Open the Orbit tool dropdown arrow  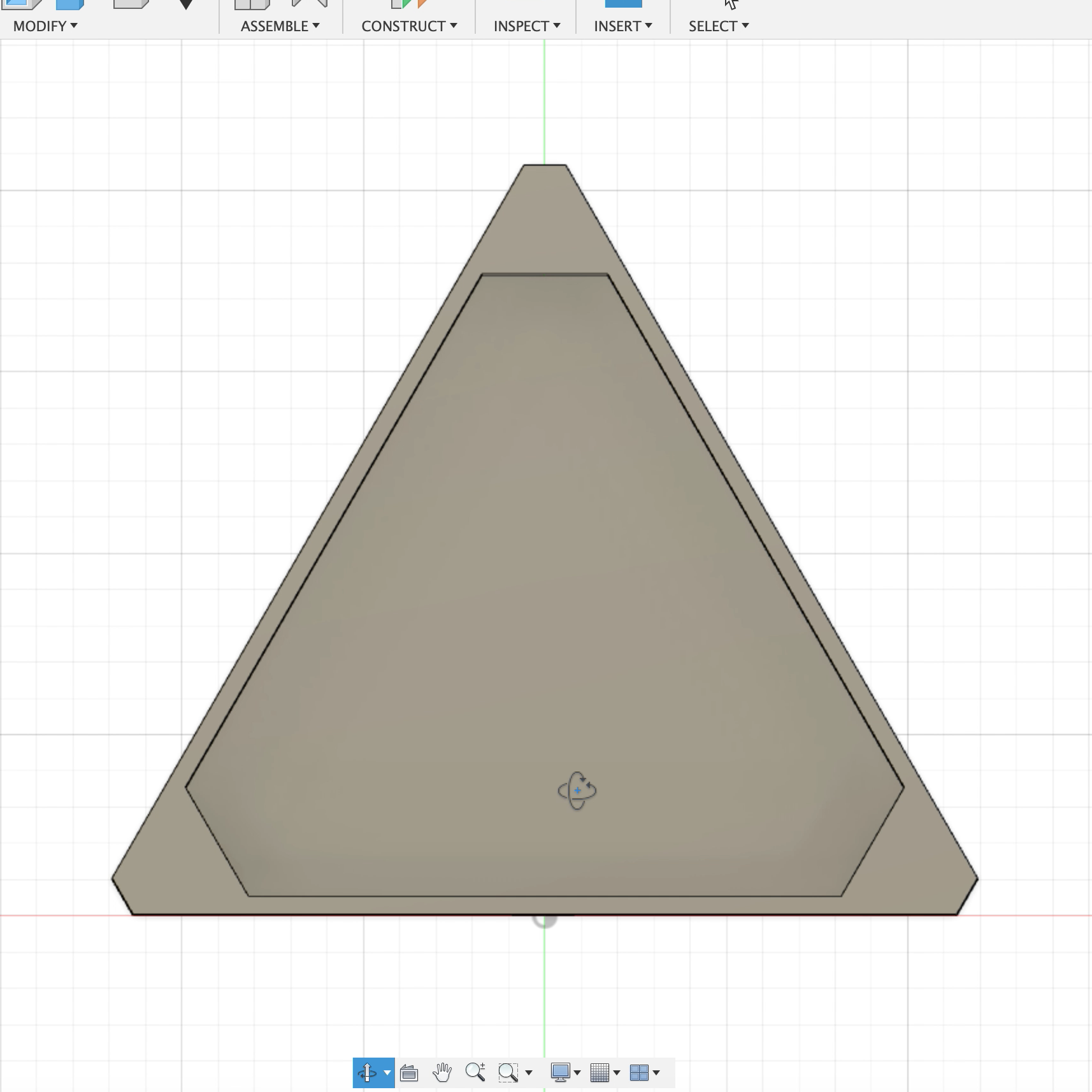pyautogui.click(x=388, y=1072)
